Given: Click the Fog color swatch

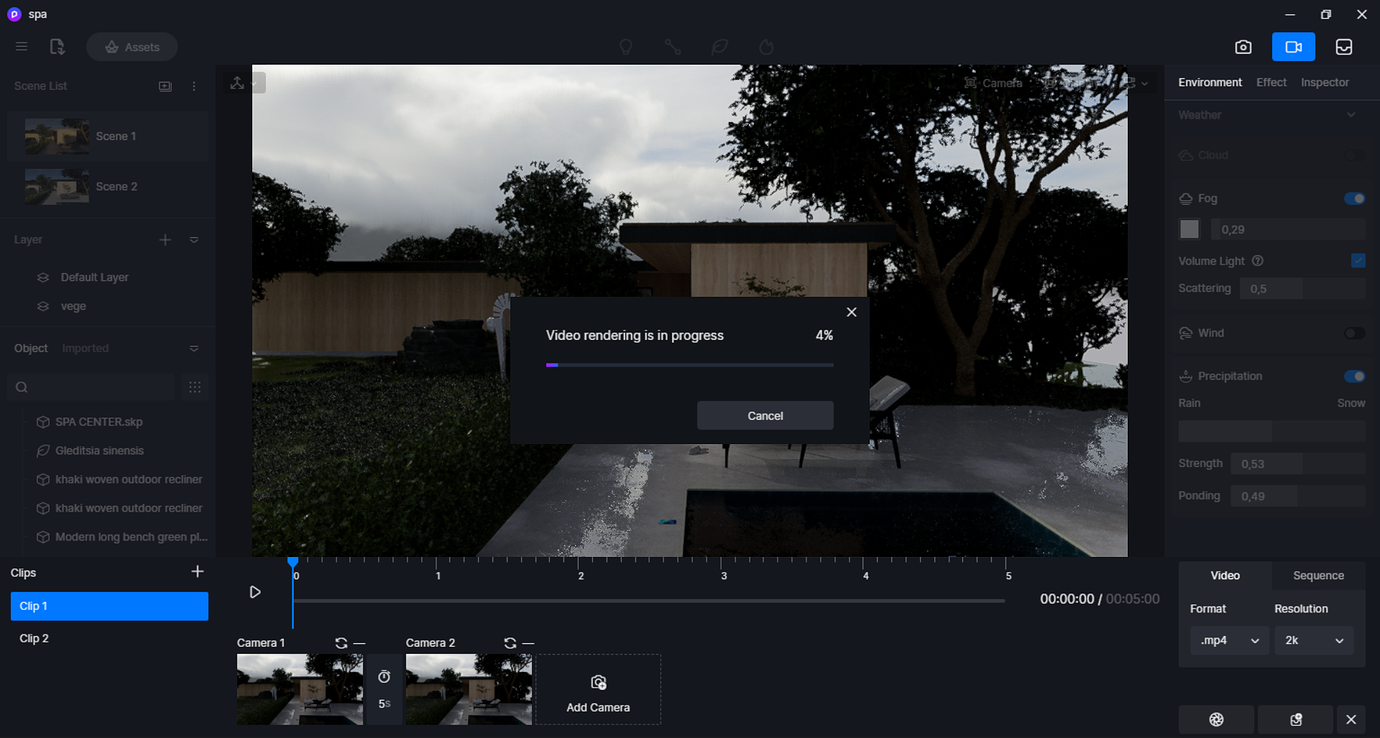Looking at the screenshot, I should pyautogui.click(x=1189, y=229).
